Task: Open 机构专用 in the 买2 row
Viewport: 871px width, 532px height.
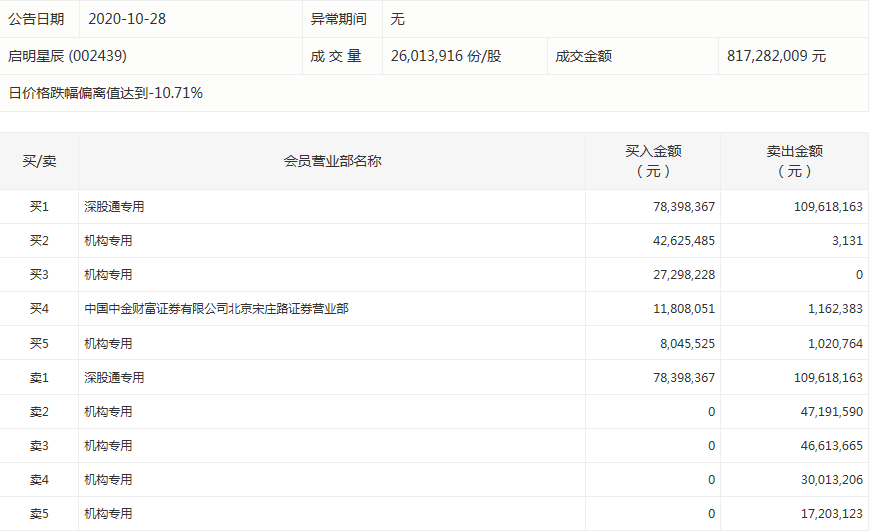Action: (108, 241)
